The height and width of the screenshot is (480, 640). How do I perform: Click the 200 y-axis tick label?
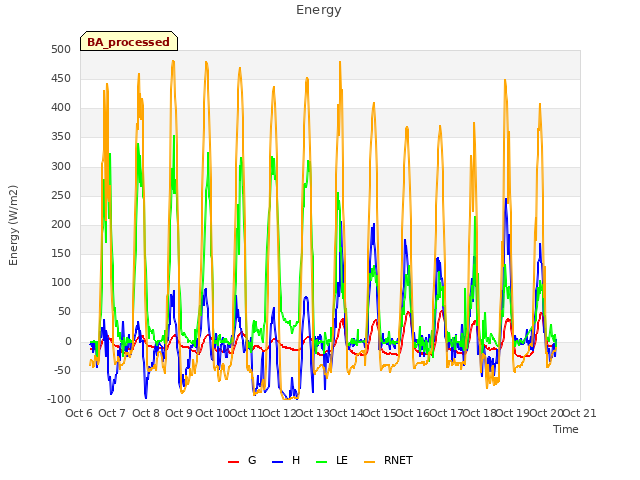point(61,225)
